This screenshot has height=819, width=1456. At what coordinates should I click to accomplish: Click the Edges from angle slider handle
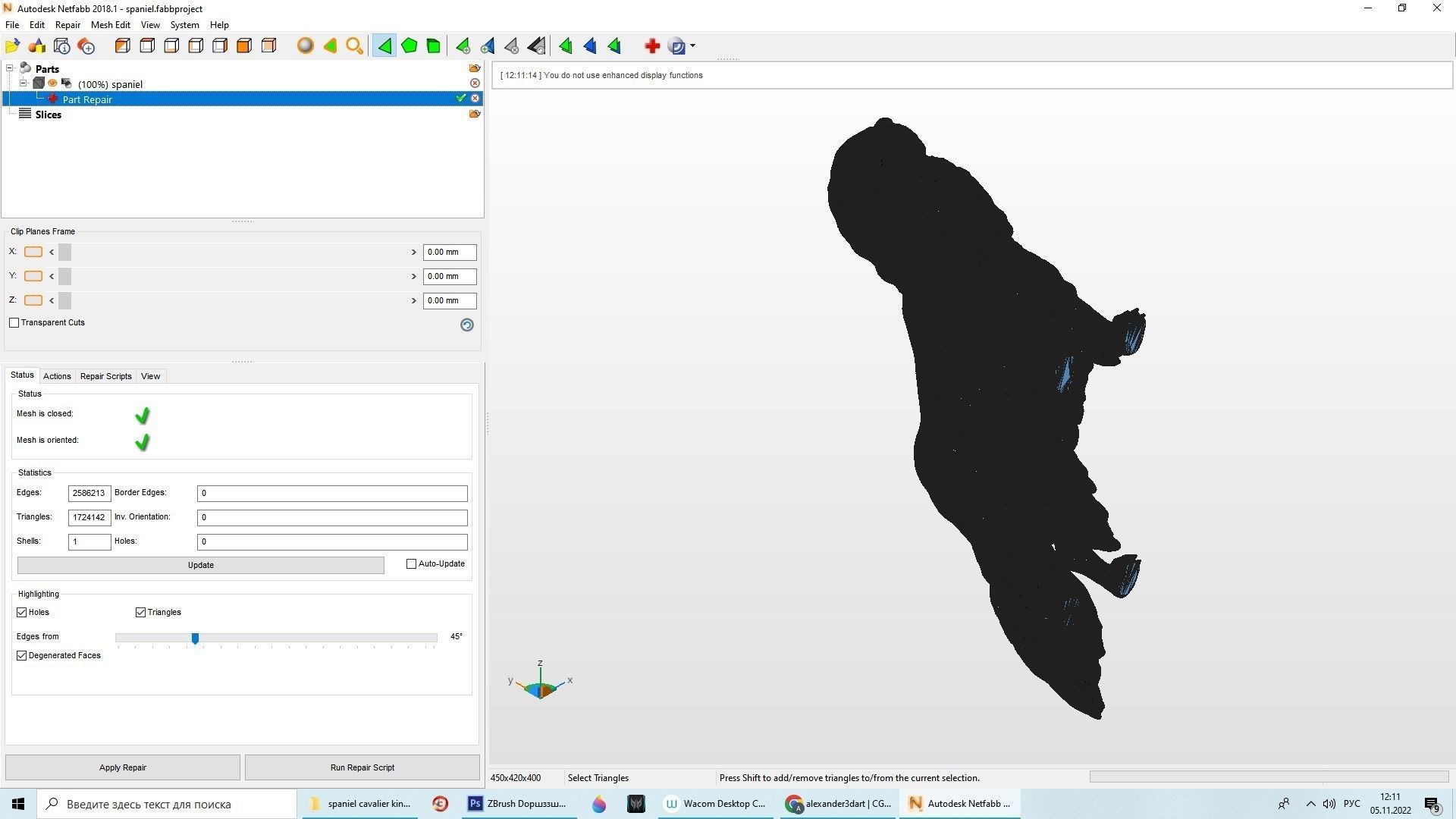(x=195, y=639)
